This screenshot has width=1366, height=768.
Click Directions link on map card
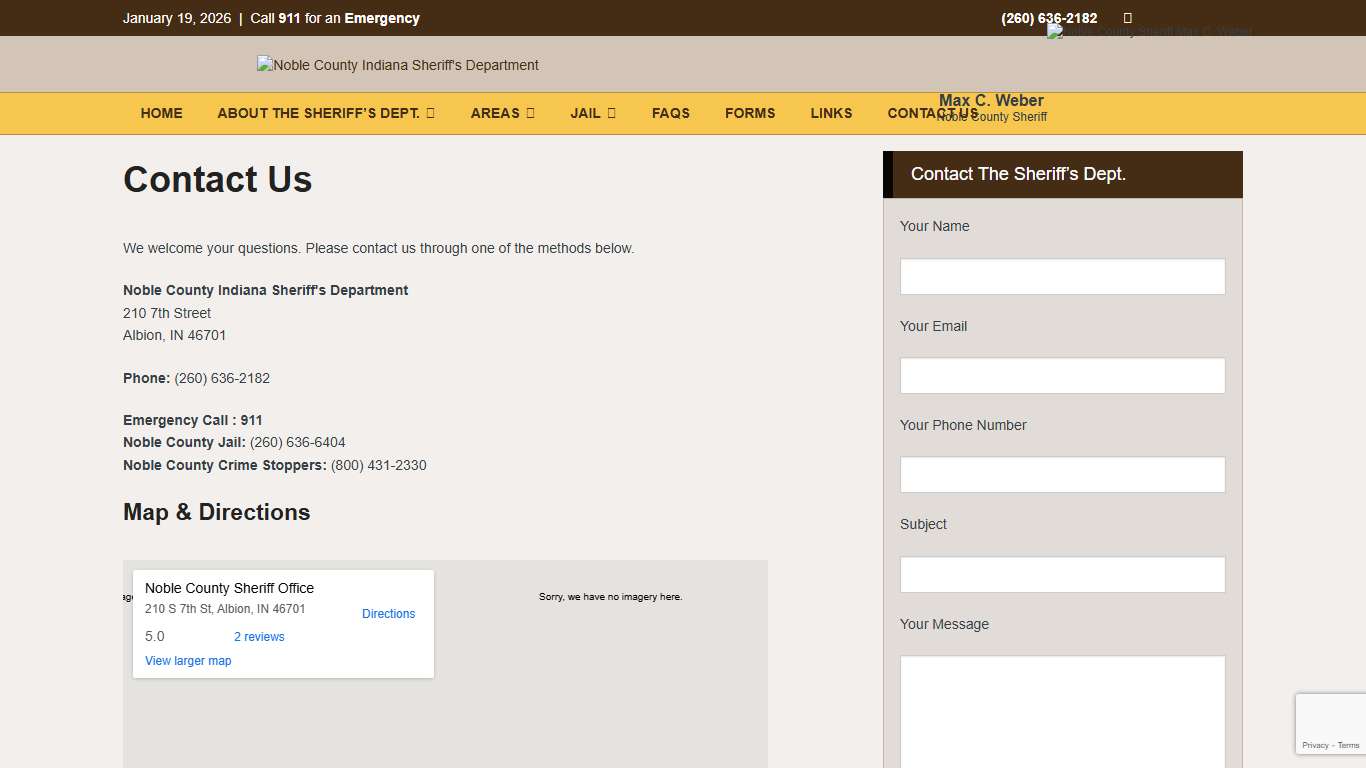click(388, 614)
